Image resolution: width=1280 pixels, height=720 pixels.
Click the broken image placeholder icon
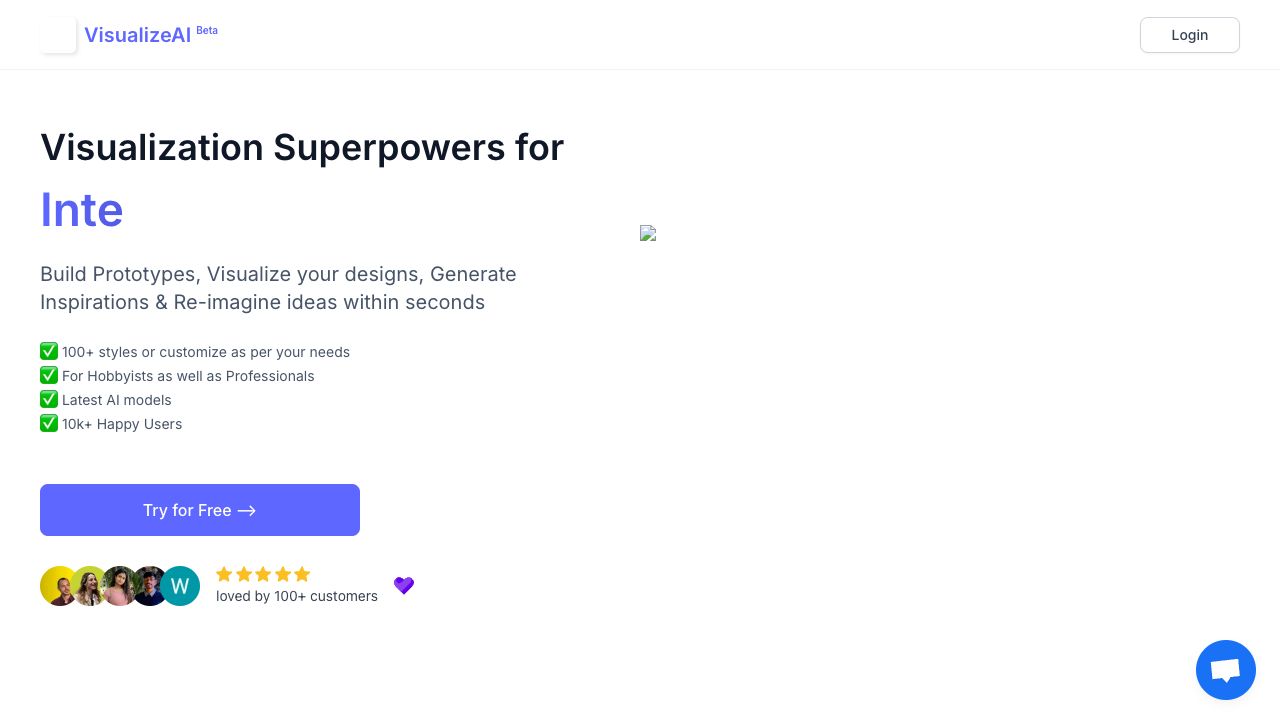tap(648, 233)
